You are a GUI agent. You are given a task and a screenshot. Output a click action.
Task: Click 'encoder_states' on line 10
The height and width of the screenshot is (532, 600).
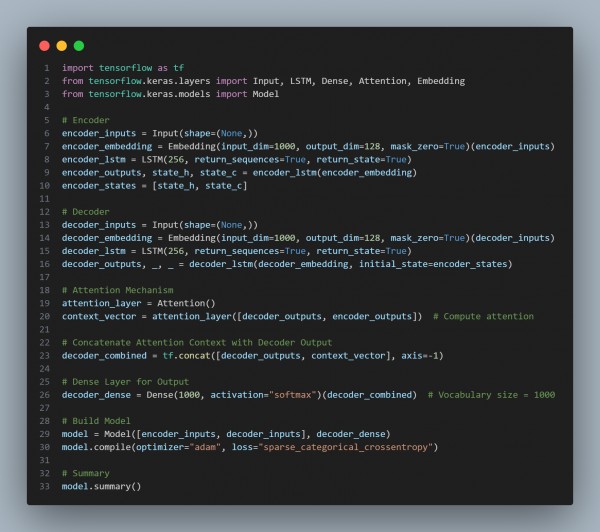point(99,186)
